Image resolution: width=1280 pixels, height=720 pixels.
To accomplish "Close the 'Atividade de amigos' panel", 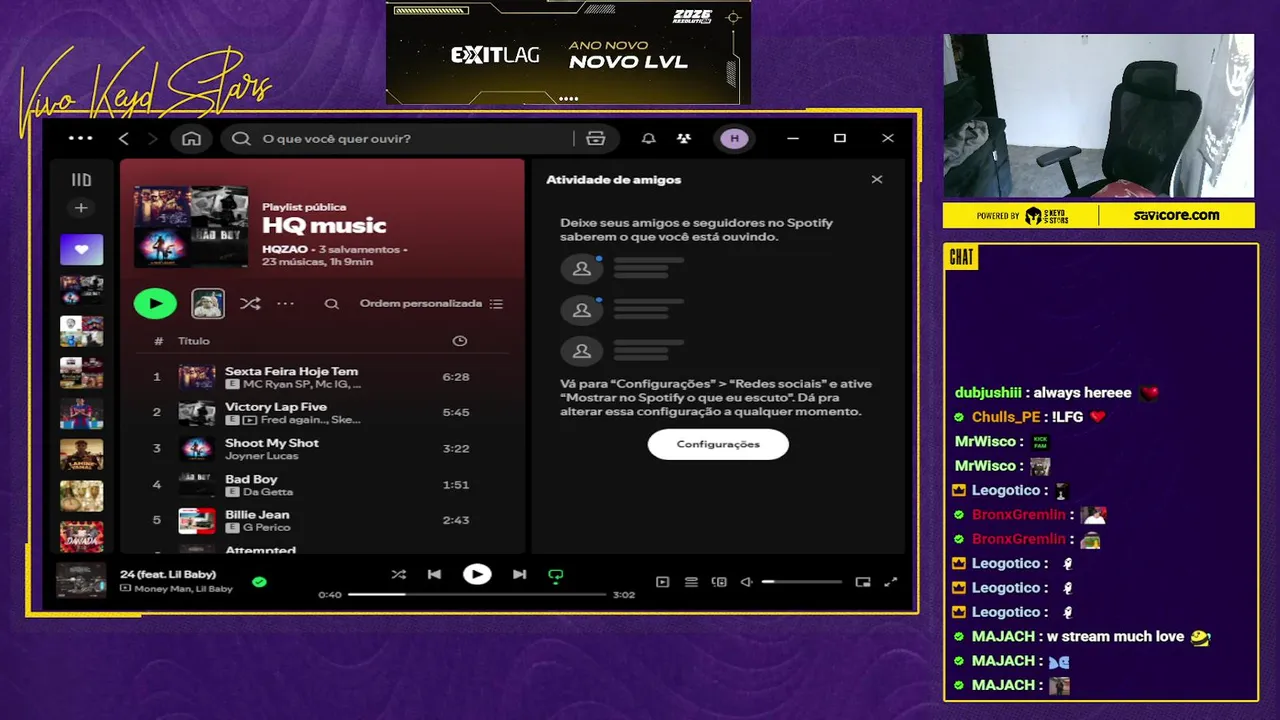I will [x=877, y=180].
